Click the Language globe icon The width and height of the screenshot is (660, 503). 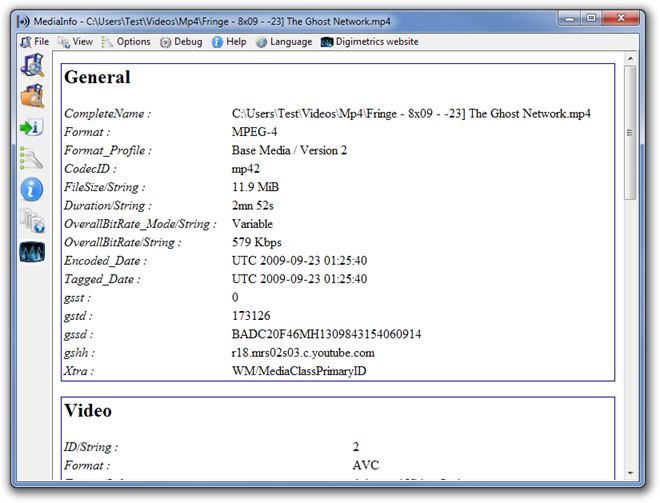pyautogui.click(x=261, y=42)
